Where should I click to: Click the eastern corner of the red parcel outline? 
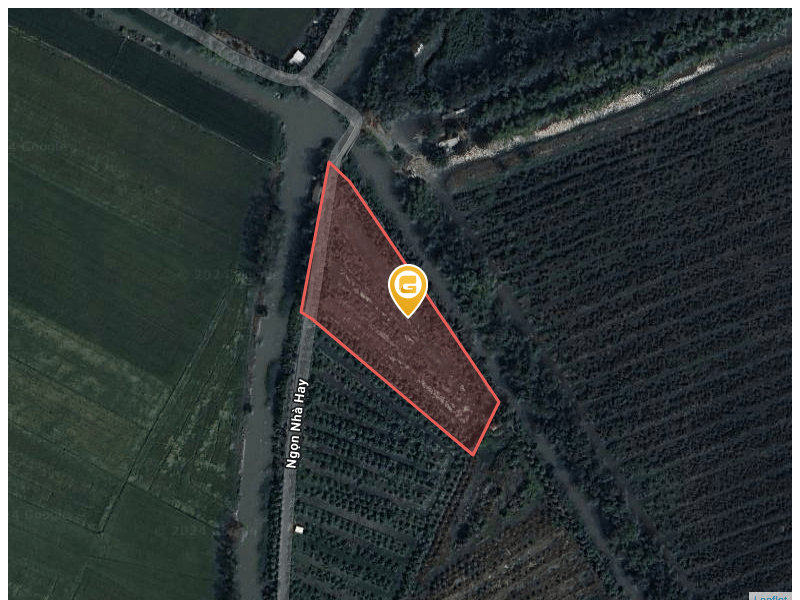[x=499, y=402]
